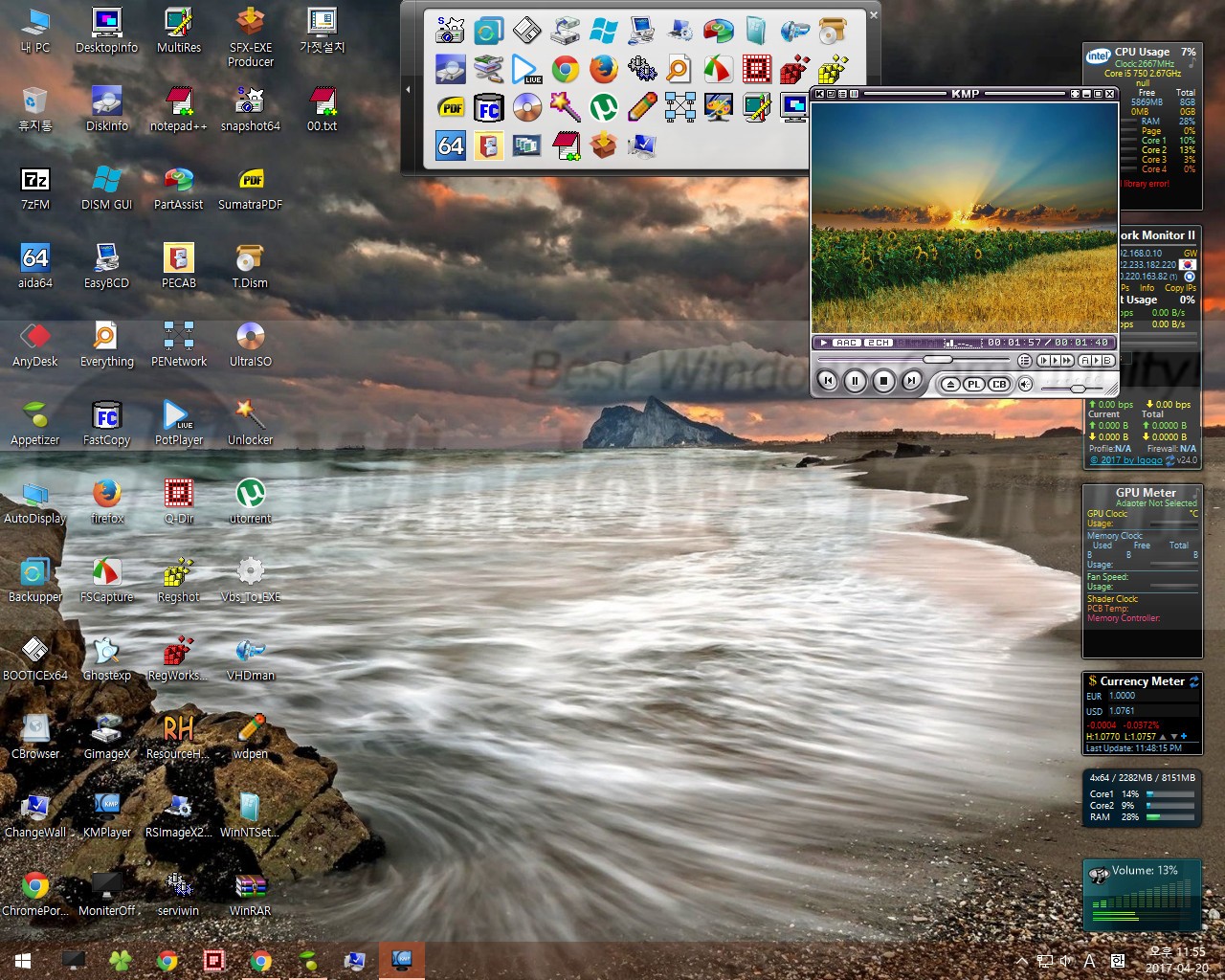Launch Chrome from the launcher panel

click(566, 69)
